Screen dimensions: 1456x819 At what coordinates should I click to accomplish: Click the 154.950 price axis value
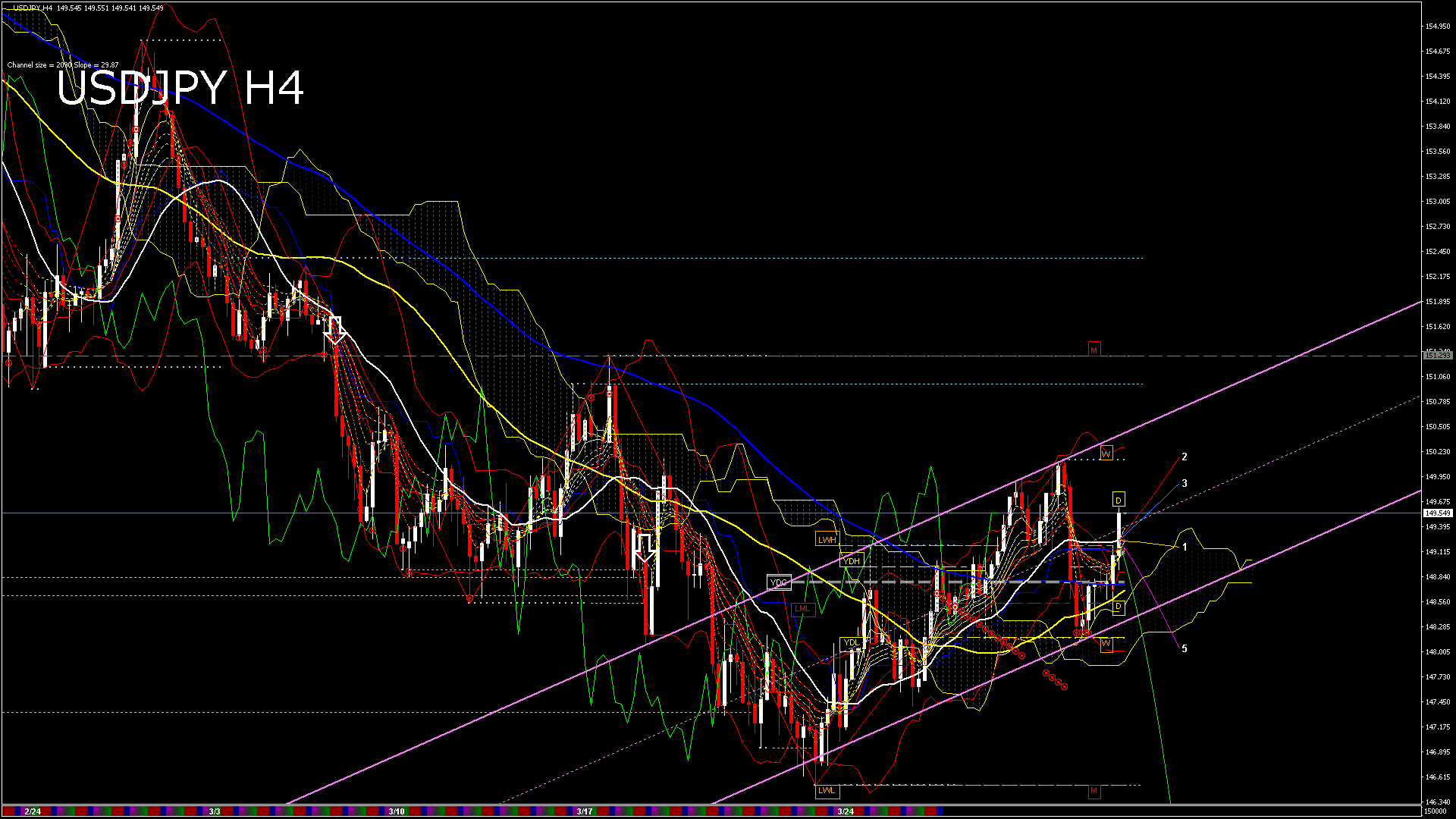click(1438, 27)
